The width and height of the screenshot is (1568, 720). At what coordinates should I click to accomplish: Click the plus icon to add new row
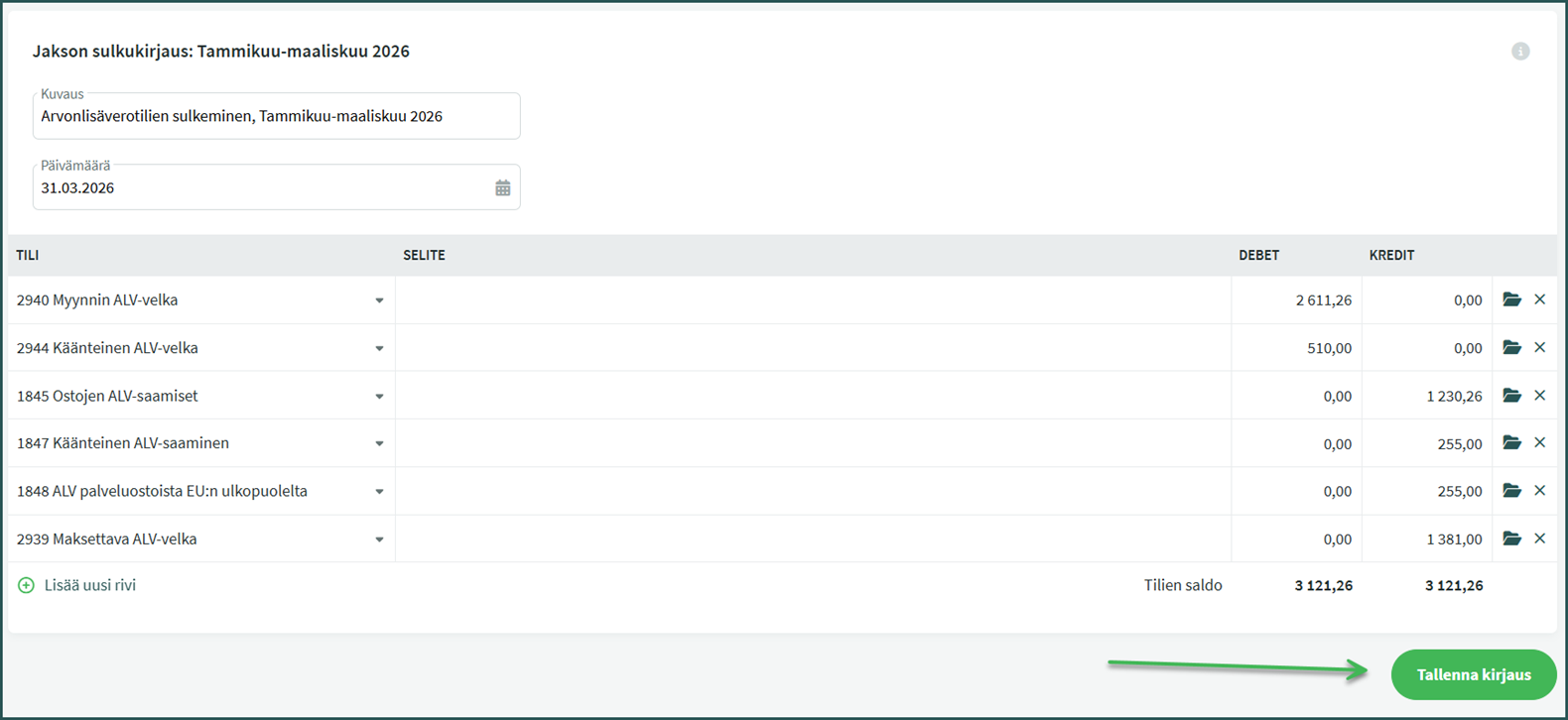pyautogui.click(x=27, y=586)
